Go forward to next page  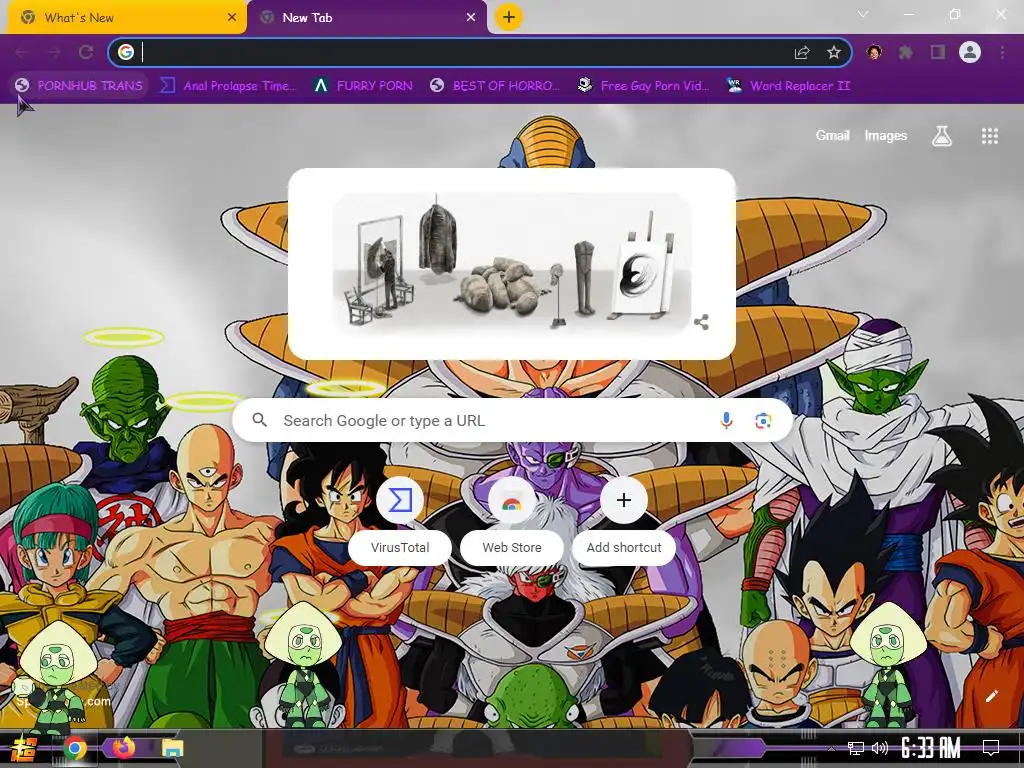coord(54,52)
